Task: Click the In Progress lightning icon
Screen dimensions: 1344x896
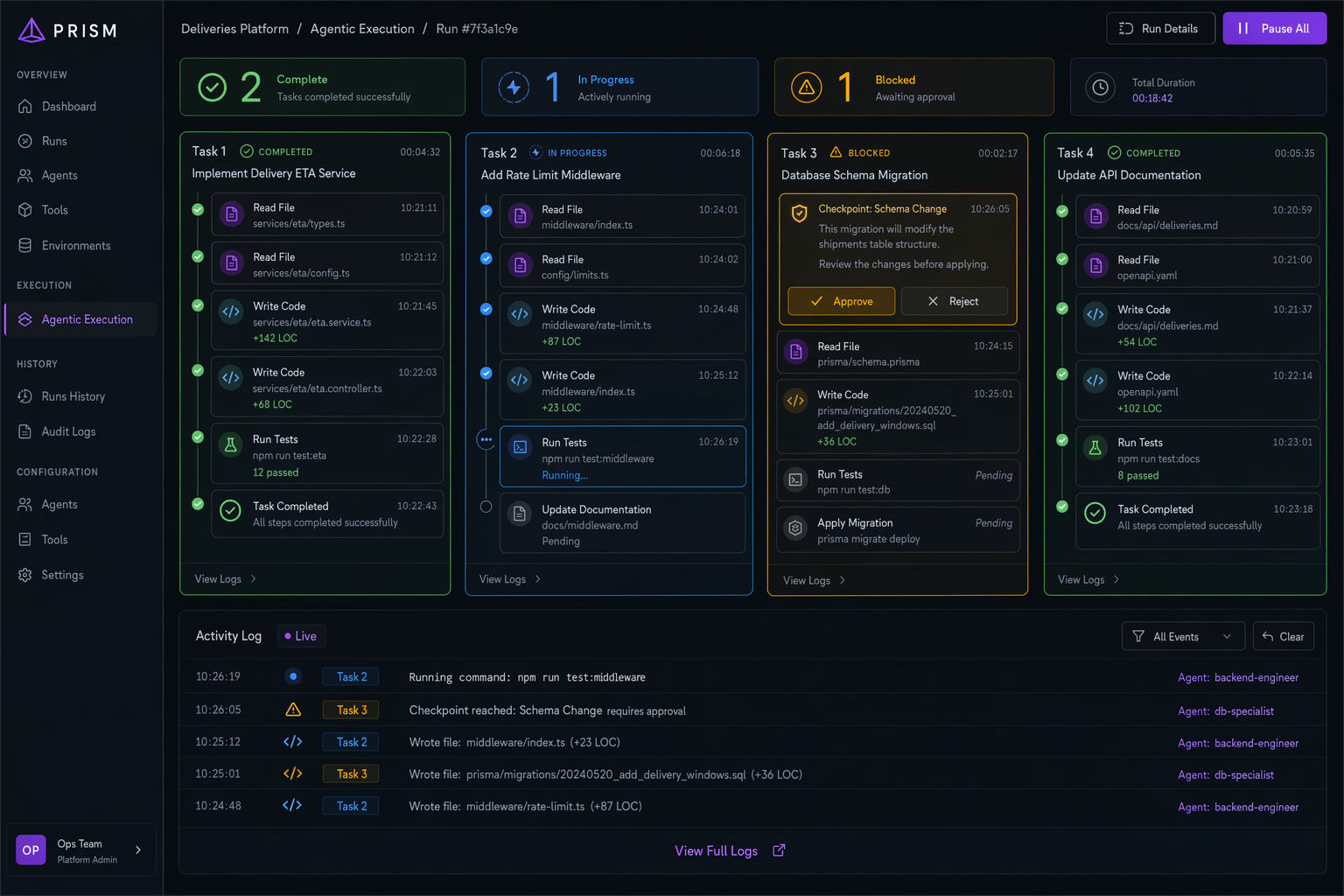Action: pyautogui.click(x=514, y=87)
